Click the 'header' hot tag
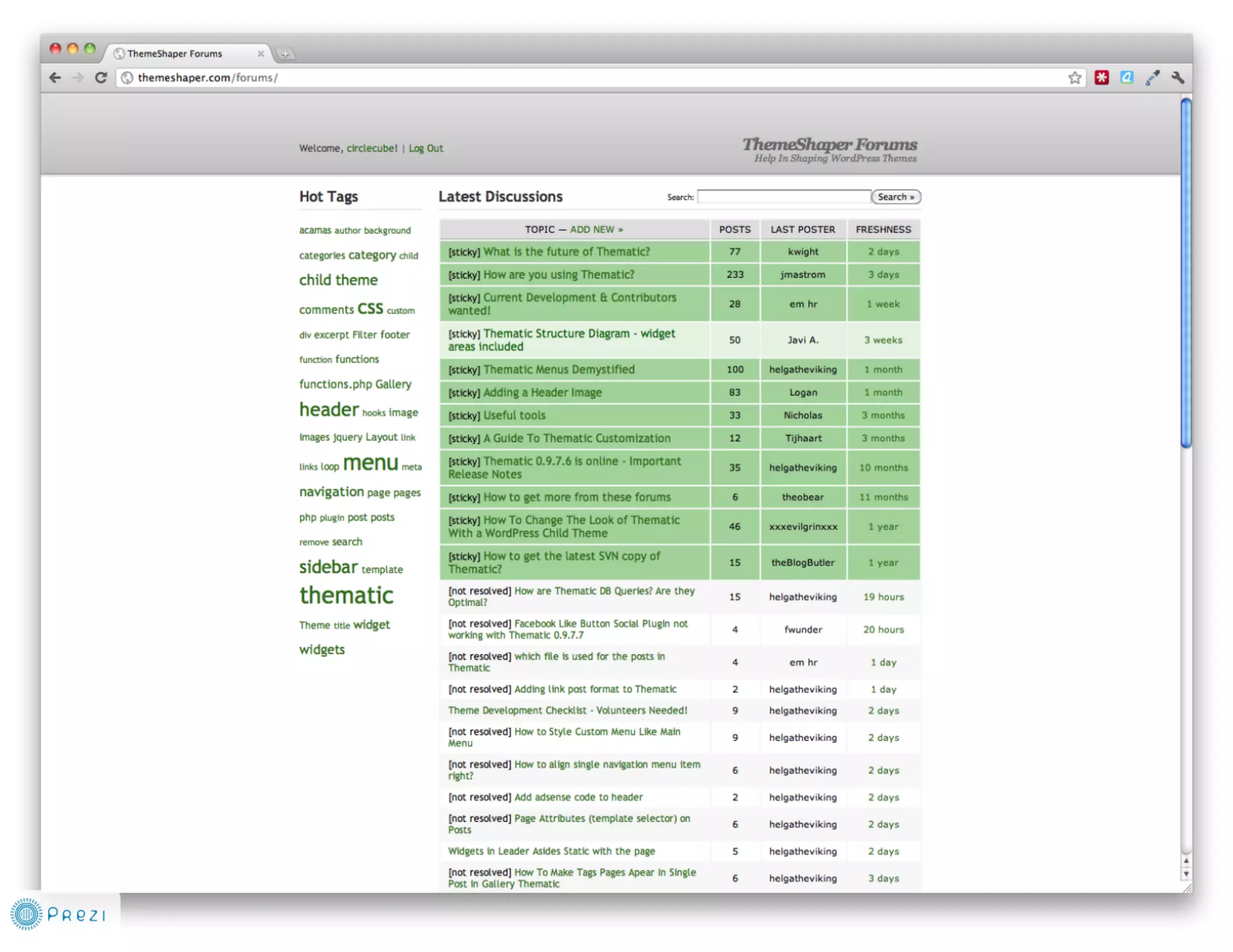 (329, 409)
